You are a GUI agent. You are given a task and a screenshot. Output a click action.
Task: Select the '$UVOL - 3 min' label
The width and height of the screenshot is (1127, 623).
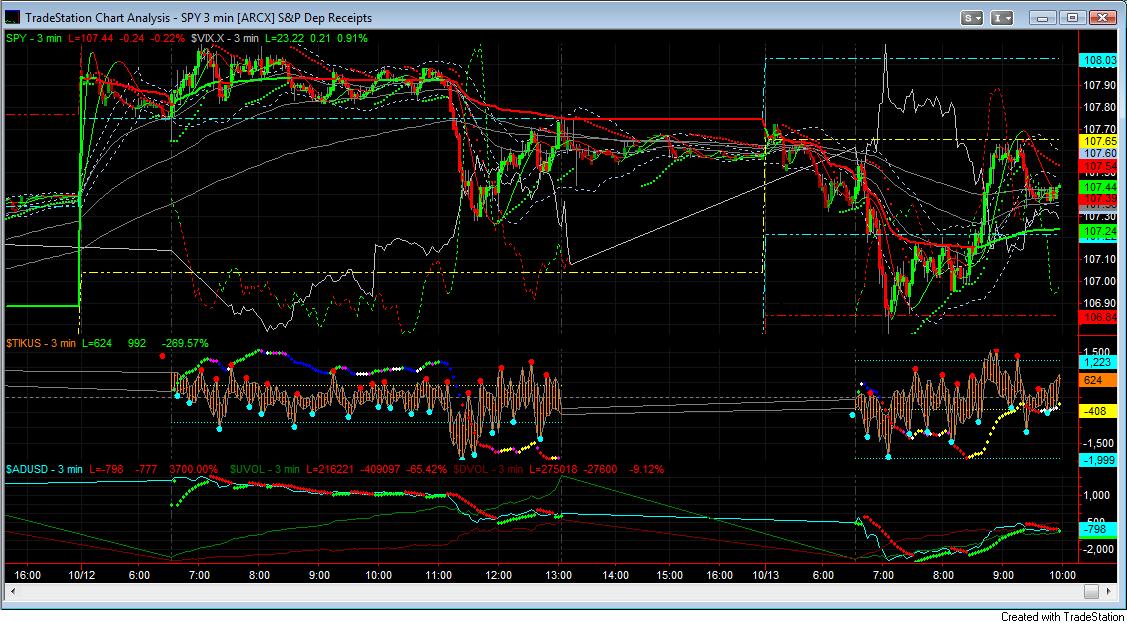(x=265, y=469)
